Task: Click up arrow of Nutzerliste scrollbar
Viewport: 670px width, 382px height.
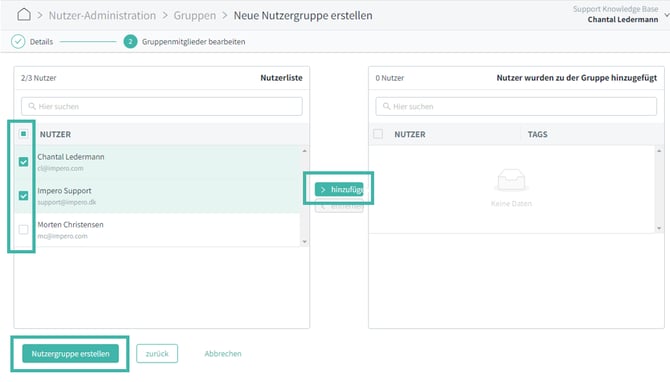Action: [304, 151]
